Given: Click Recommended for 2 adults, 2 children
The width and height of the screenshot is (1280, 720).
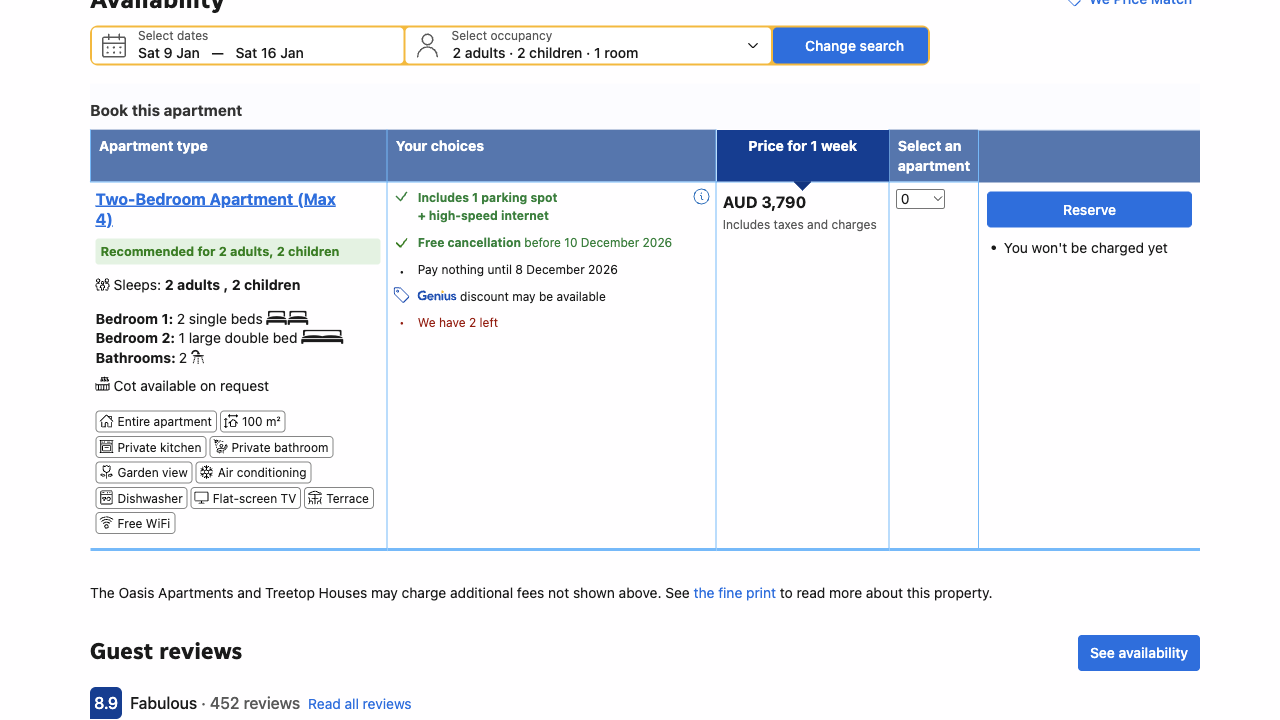Looking at the screenshot, I should point(238,252).
